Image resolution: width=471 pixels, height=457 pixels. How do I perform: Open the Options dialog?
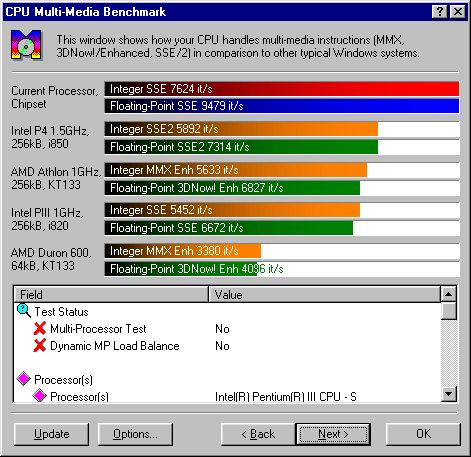coord(135,434)
